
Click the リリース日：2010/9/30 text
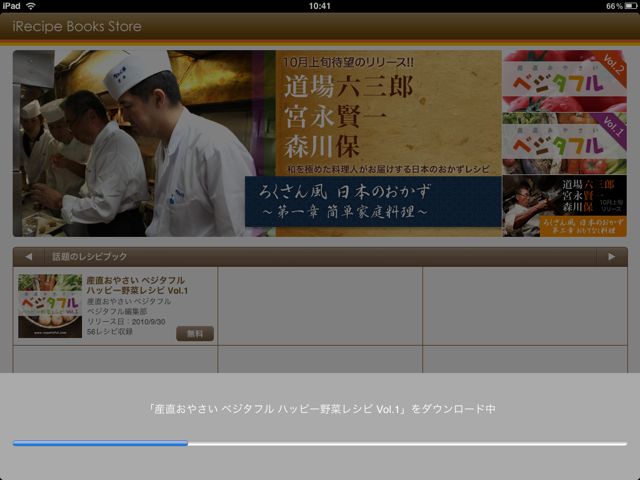click(x=126, y=322)
